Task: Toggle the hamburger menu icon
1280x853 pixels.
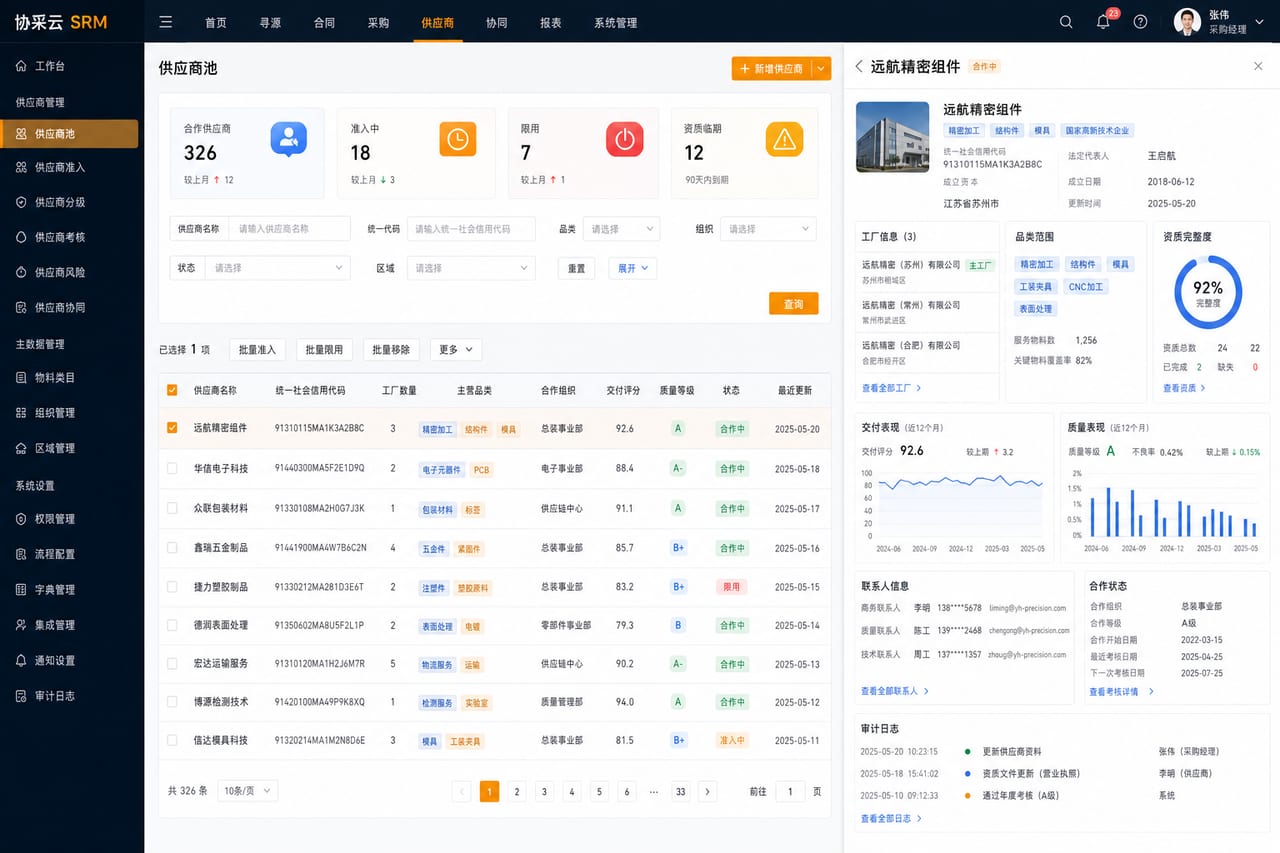Action: tap(166, 22)
